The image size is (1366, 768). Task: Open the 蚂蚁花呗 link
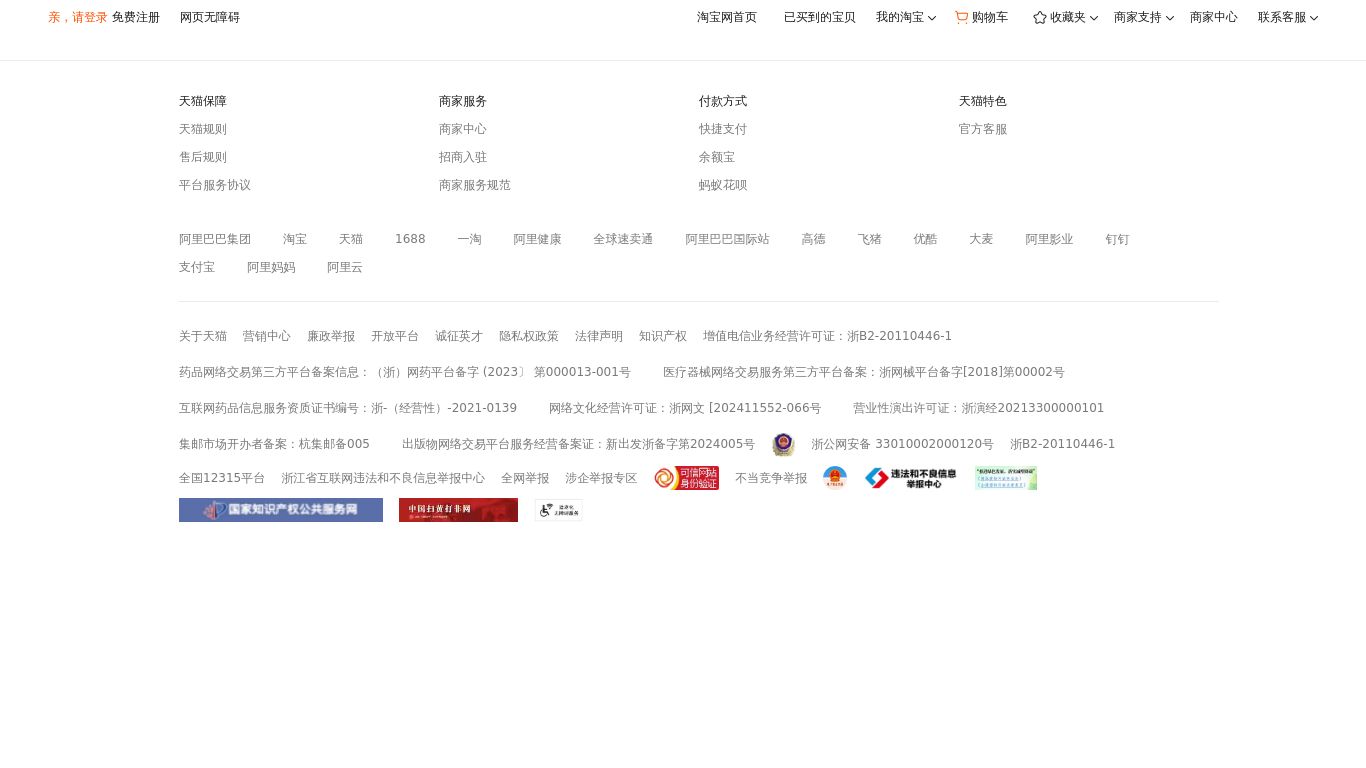[x=723, y=185]
